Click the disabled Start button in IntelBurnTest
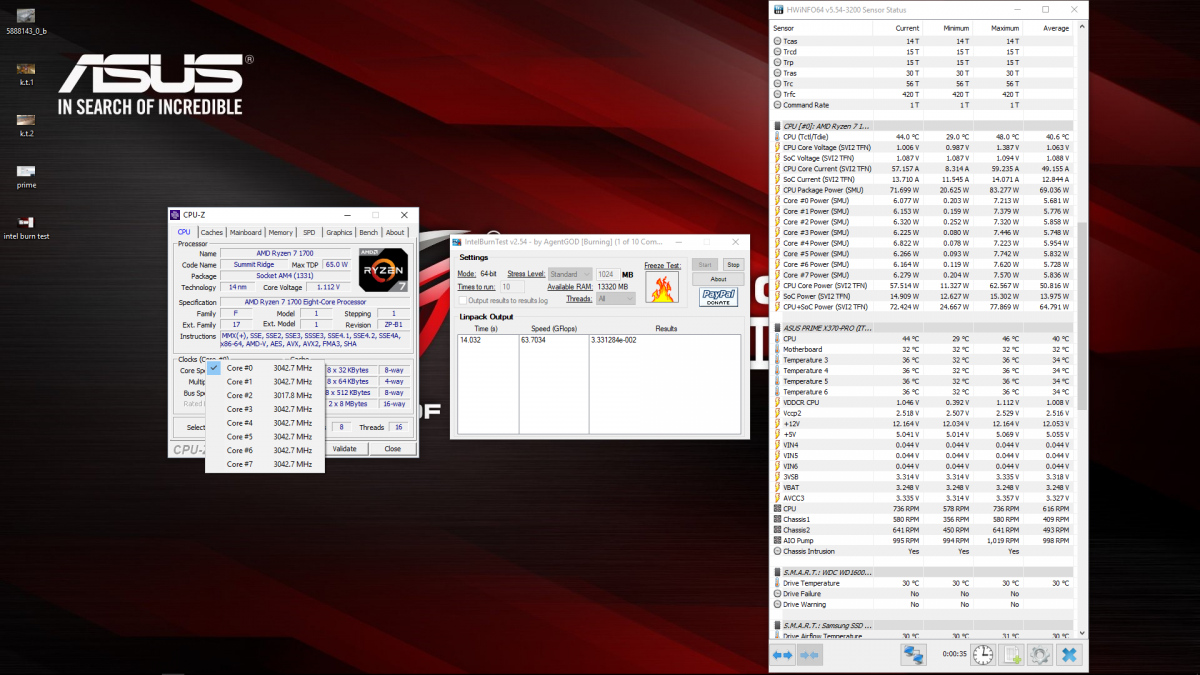Screen dimensions: 1200x675 [x=704, y=265]
